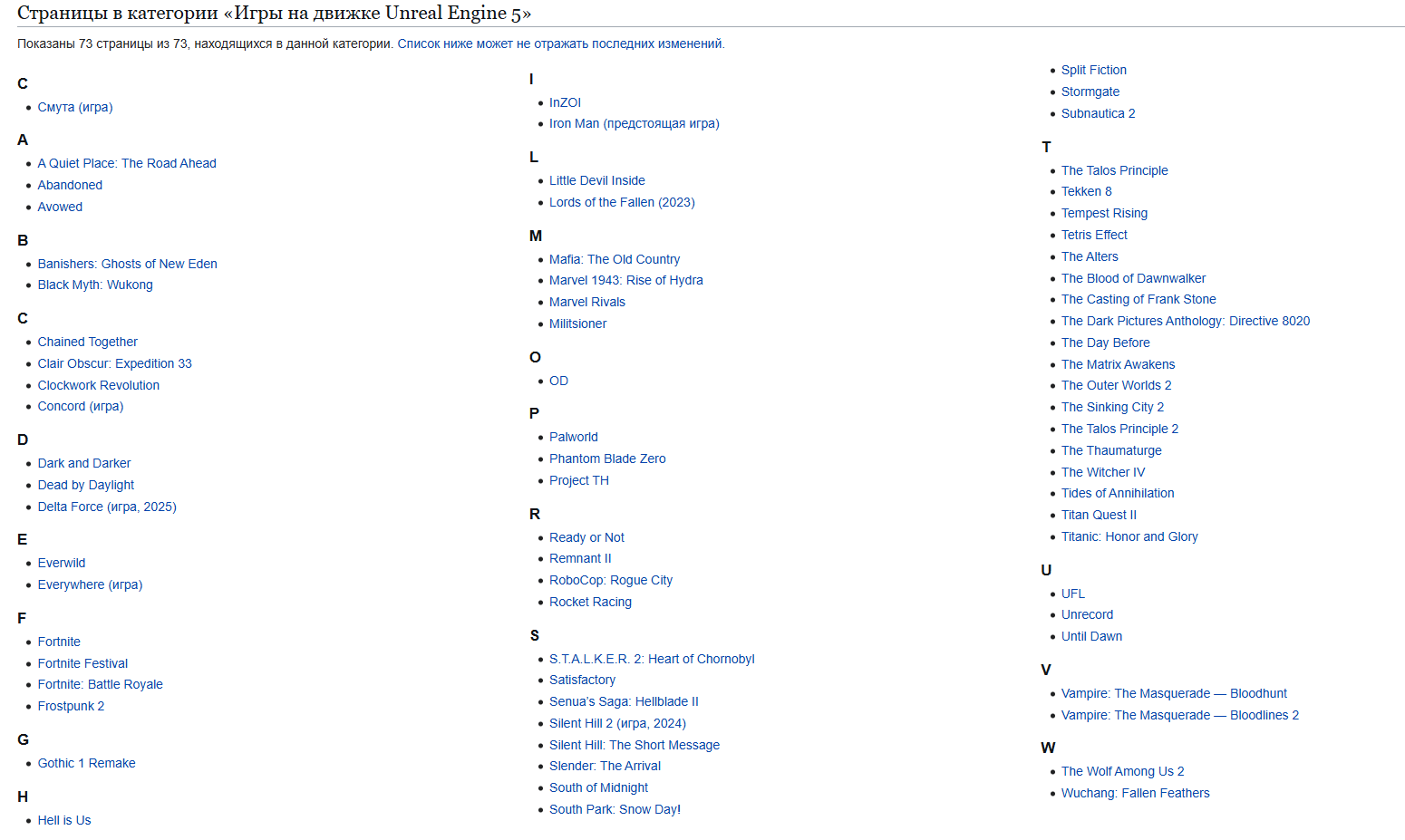The image size is (1405, 840).
Task: Open 'Vampire: The Masquerade — Bloodlines 2'
Action: (1180, 715)
